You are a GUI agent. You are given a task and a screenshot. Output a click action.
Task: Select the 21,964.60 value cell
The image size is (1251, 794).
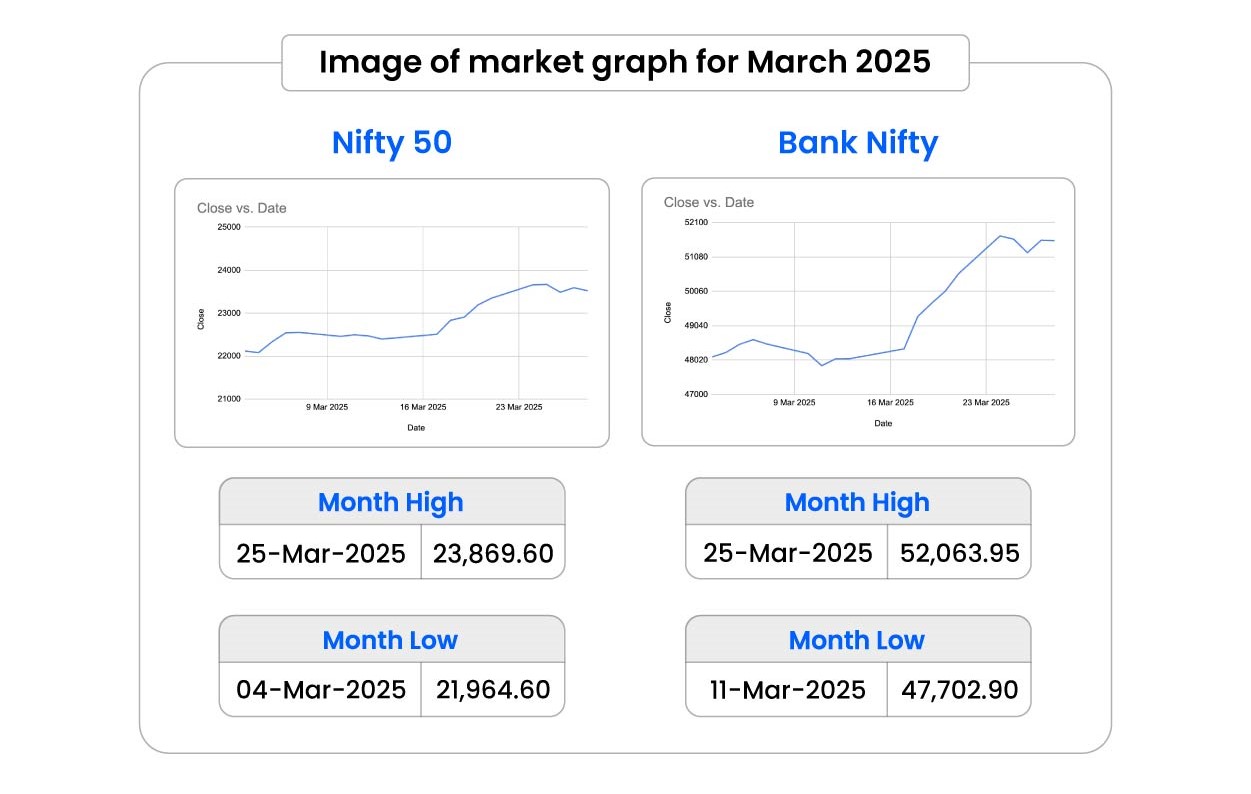coord(493,690)
